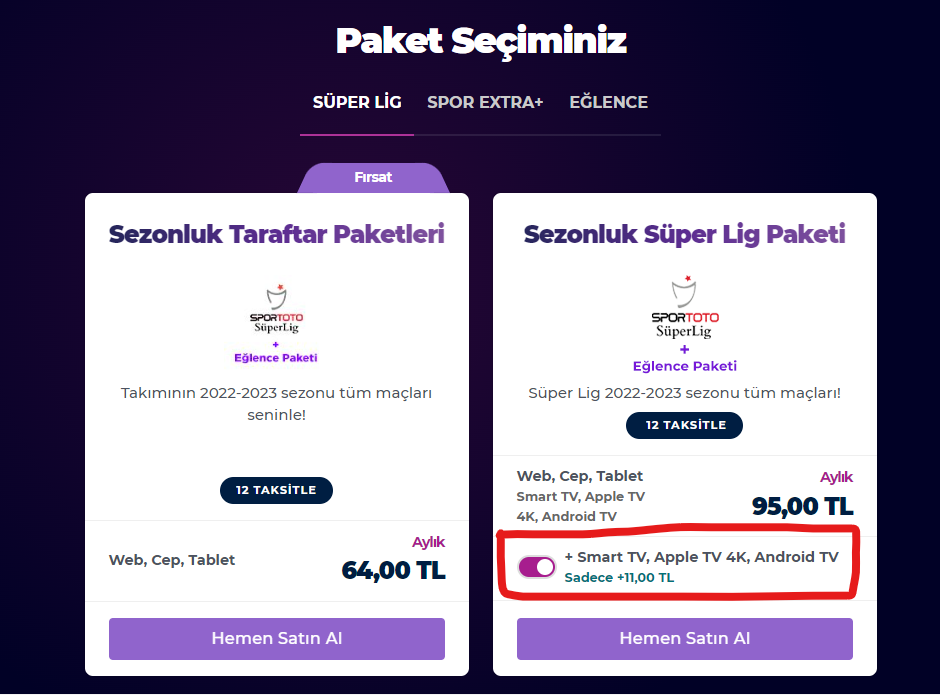Click the + Smart TV, Apple TV 4K, Android TV label
The height and width of the screenshot is (695, 940).
point(701,557)
